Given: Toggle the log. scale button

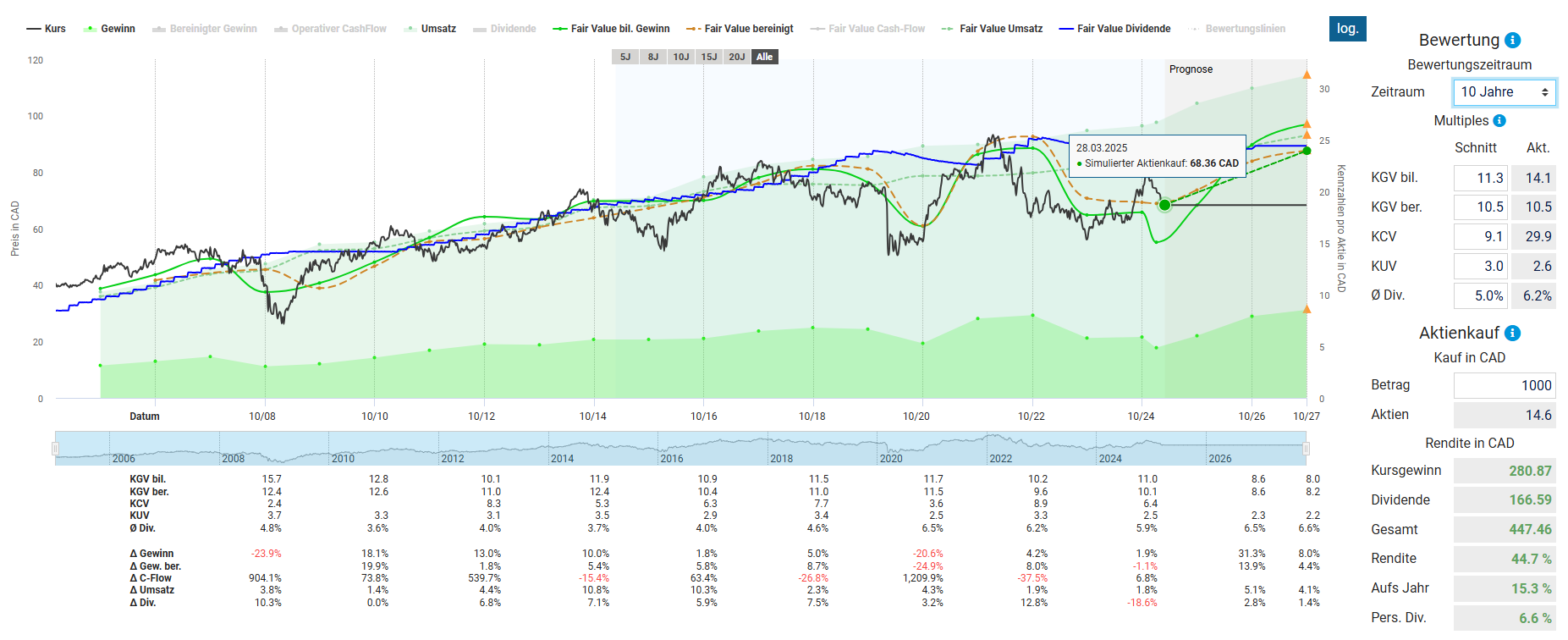Looking at the screenshot, I should (x=1347, y=29).
